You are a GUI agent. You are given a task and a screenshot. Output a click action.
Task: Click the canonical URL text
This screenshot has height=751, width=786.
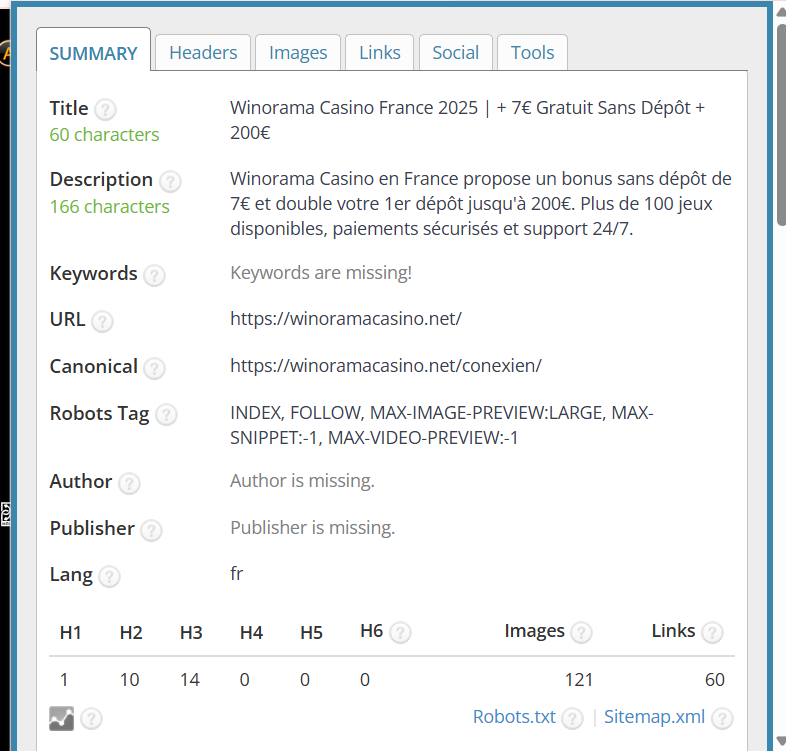386,366
